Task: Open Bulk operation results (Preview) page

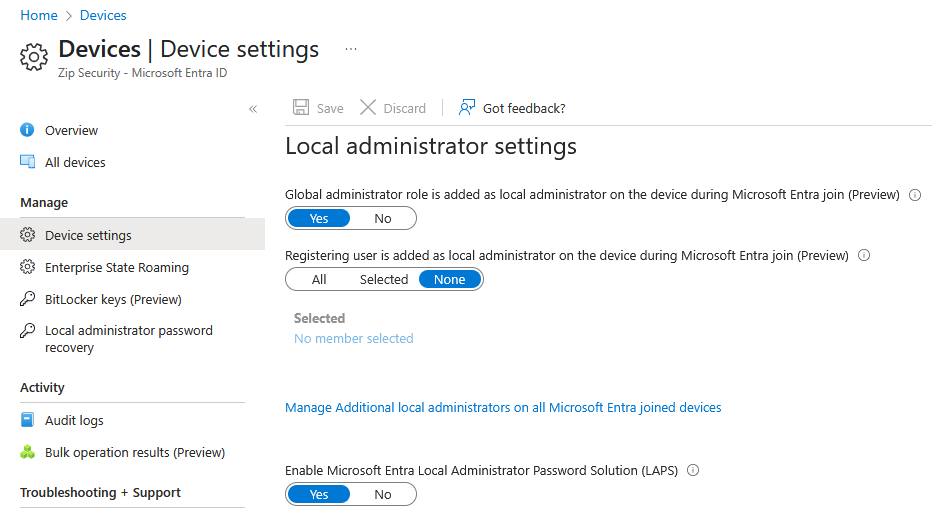Action: [135, 453]
